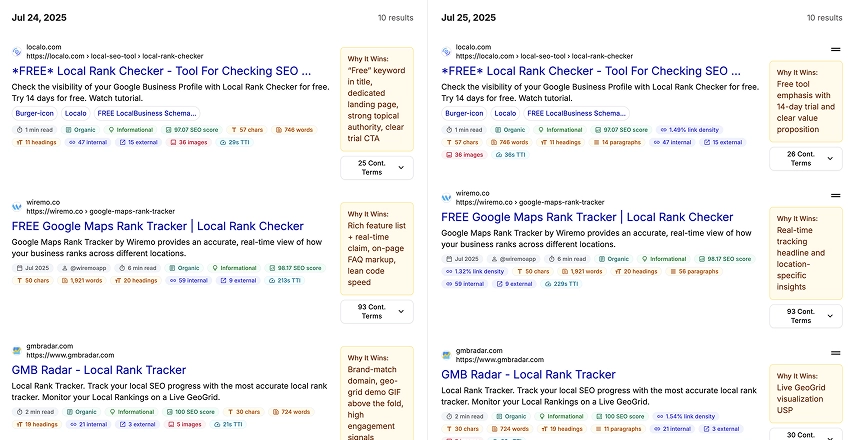Click '97.07 SEO score' badge in Jul 24 localo result
Screen dimensions: 856x440
(195, 130)
